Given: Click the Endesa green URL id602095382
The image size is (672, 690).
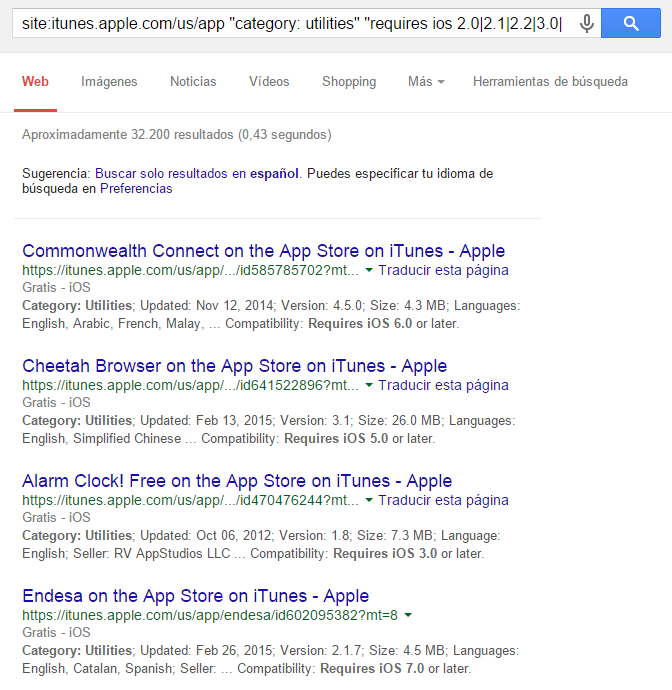Looking at the screenshot, I should 210,615.
